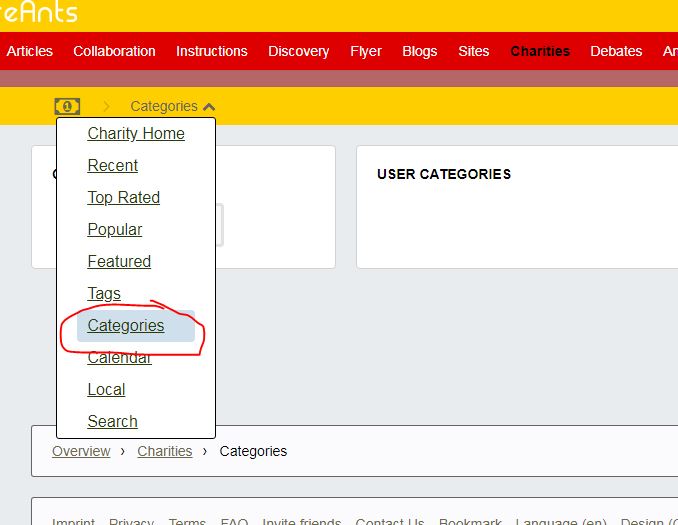Click the highlighted Categories menu item
Image resolution: width=678 pixels, height=525 pixels.
click(126, 326)
